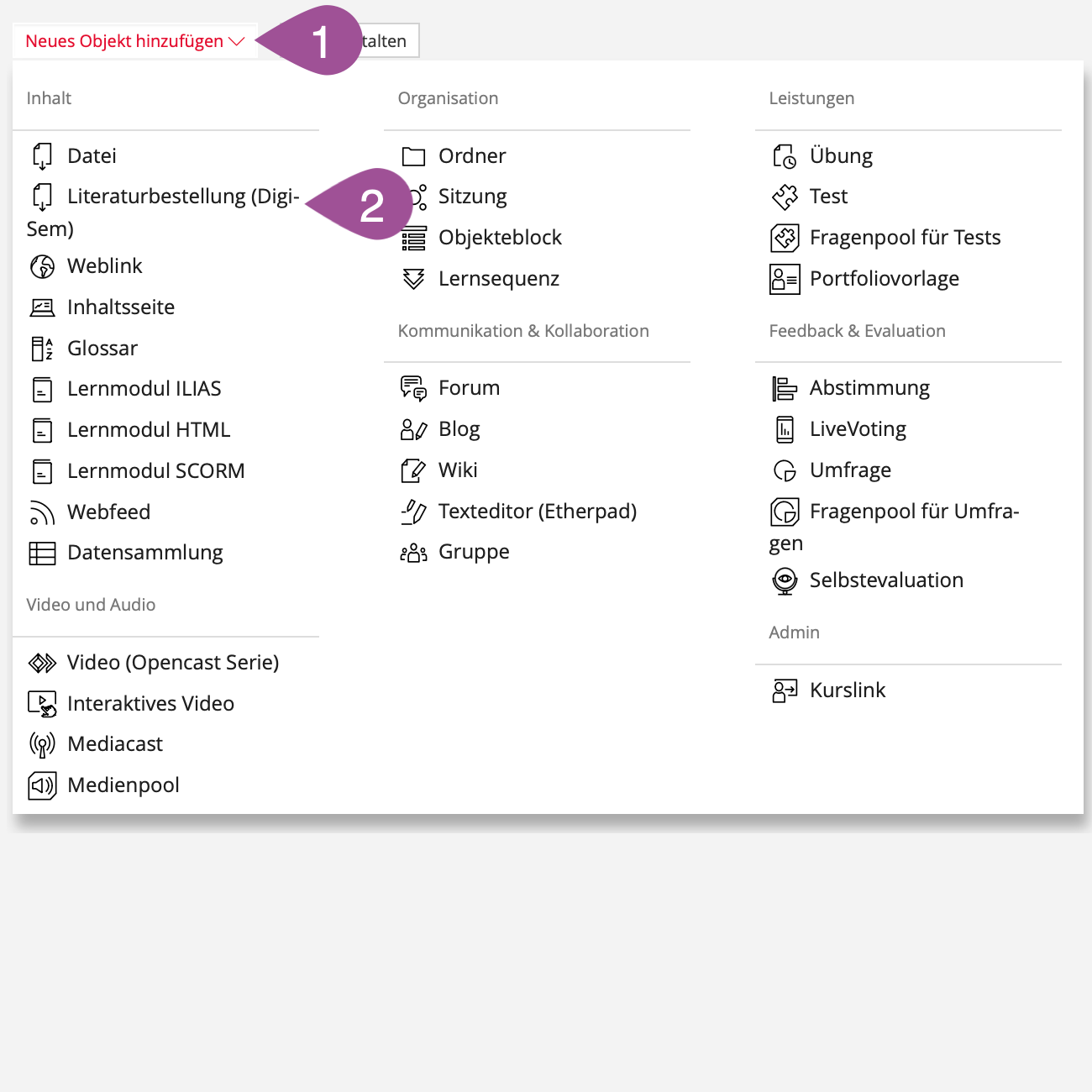Click the Fragenpool für Tests link

[x=905, y=238]
